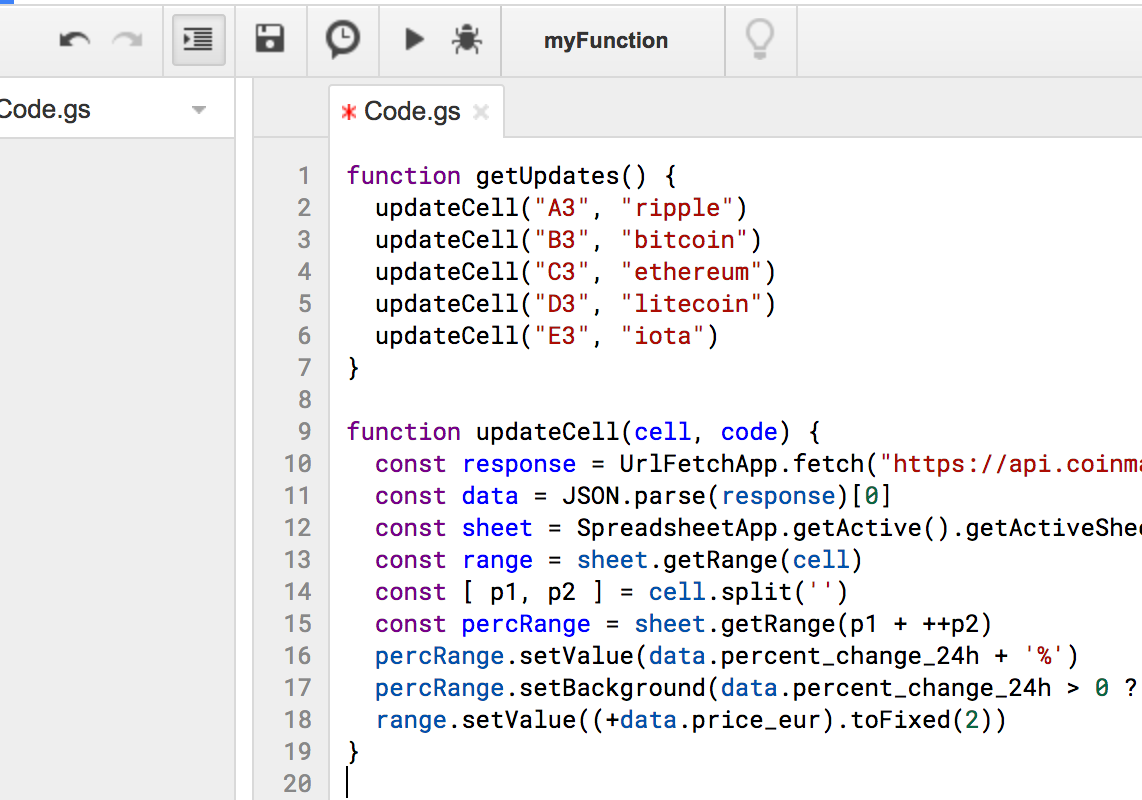Click line number 9 in the gutter

[x=304, y=432]
